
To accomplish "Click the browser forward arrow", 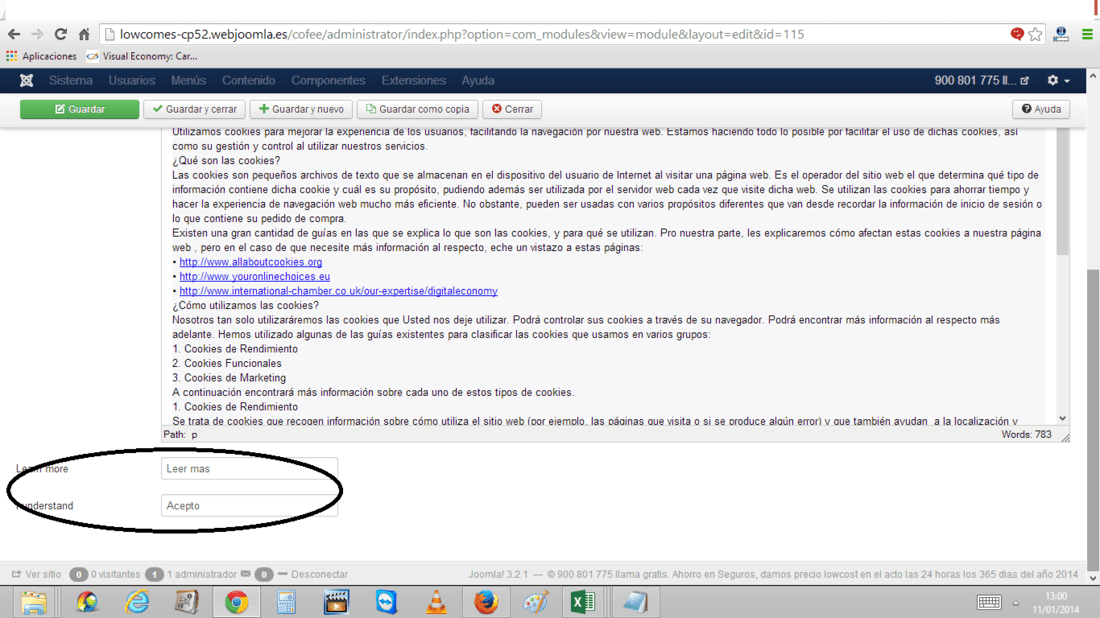I will pos(37,34).
